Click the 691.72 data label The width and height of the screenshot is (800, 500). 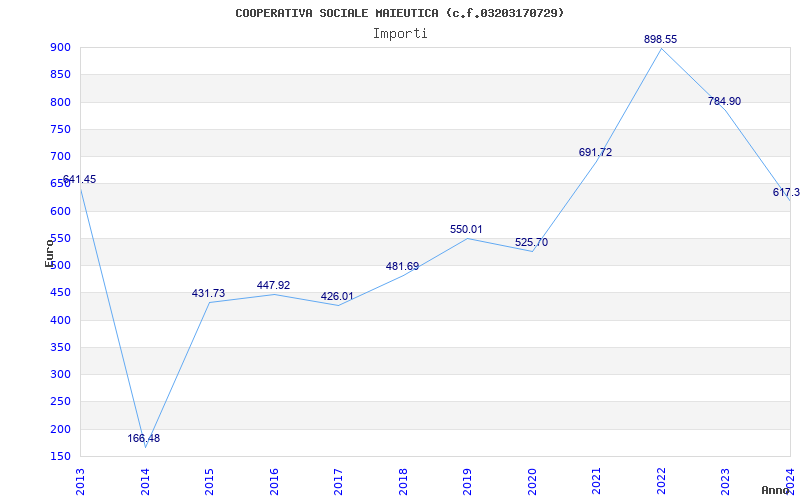[x=595, y=152]
